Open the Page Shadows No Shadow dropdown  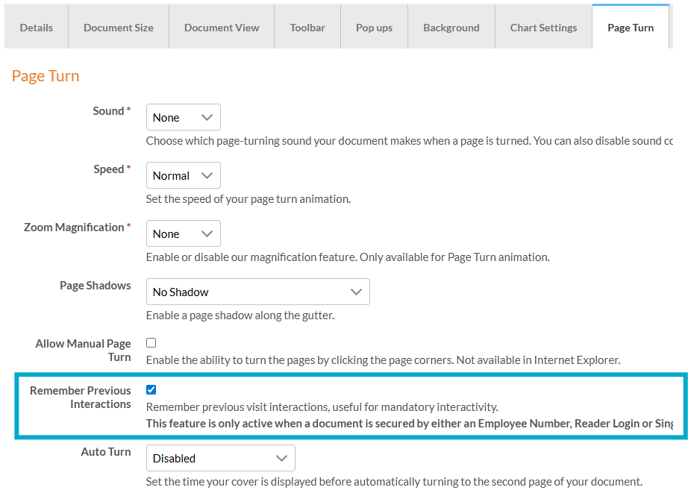pos(257,292)
